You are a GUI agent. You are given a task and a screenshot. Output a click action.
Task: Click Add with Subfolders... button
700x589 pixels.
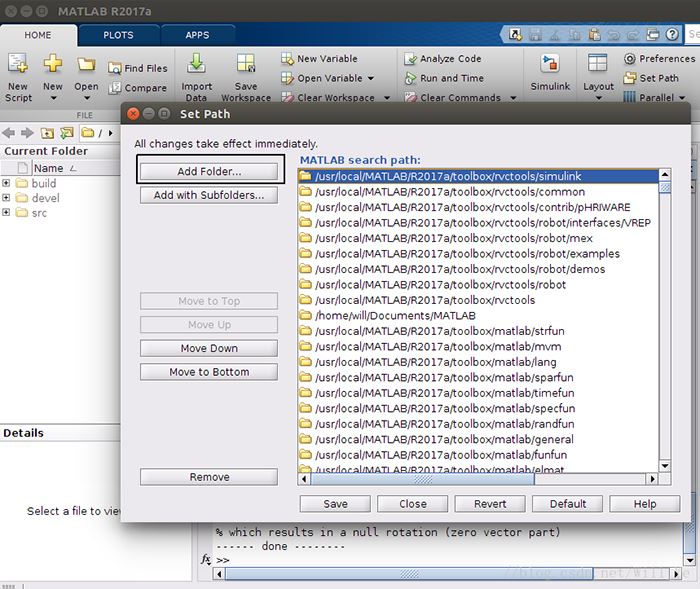pos(209,196)
